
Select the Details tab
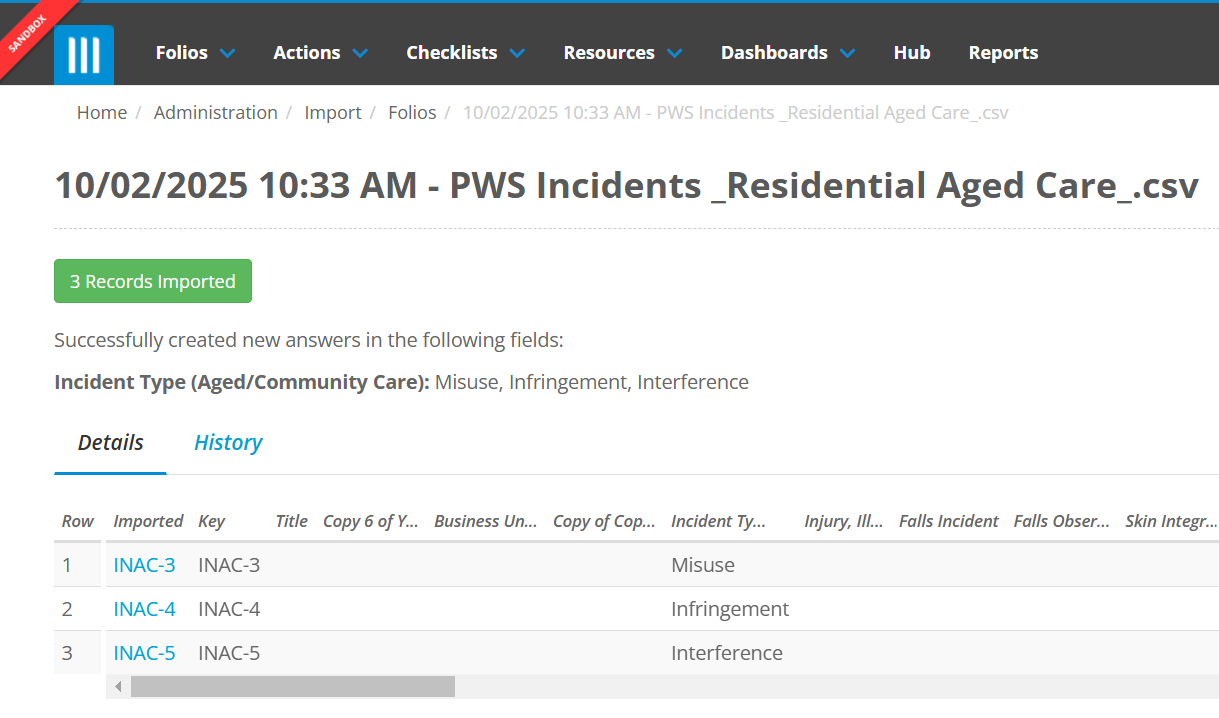110,443
